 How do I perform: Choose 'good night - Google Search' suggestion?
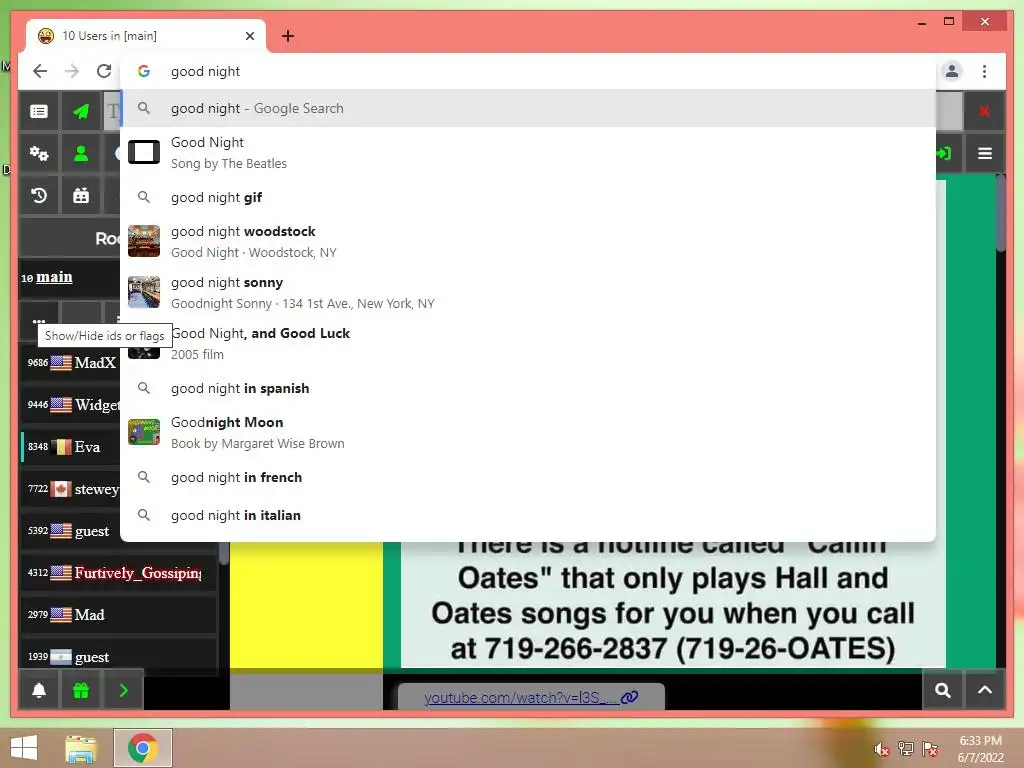point(528,108)
